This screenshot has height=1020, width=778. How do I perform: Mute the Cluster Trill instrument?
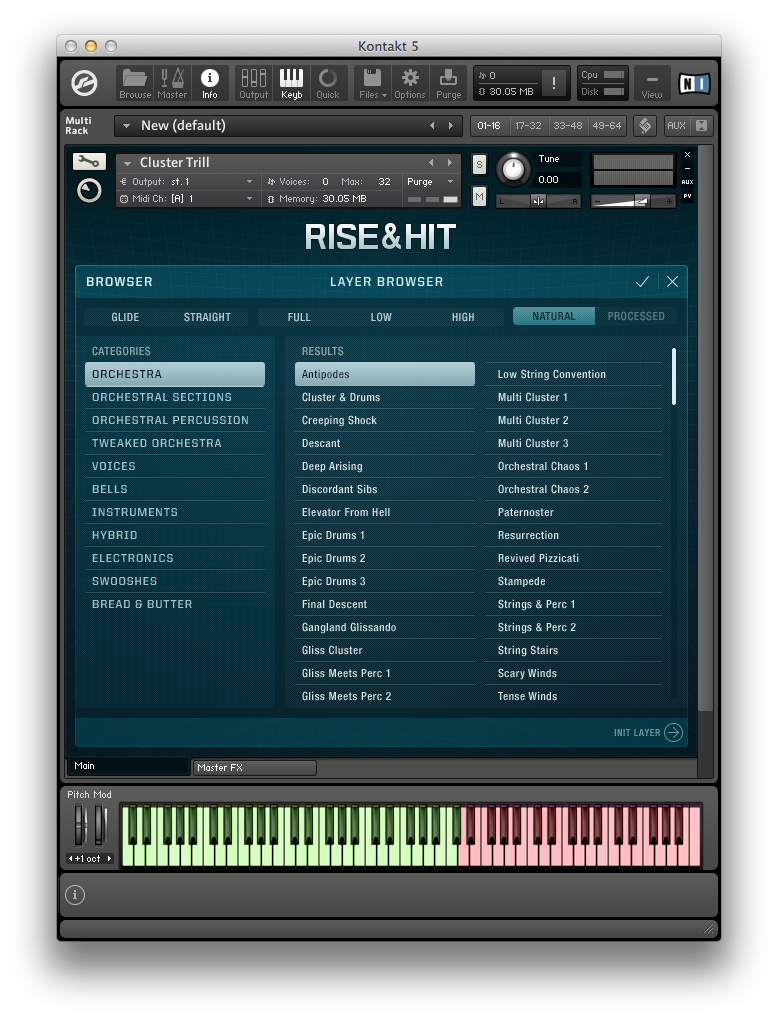point(479,196)
